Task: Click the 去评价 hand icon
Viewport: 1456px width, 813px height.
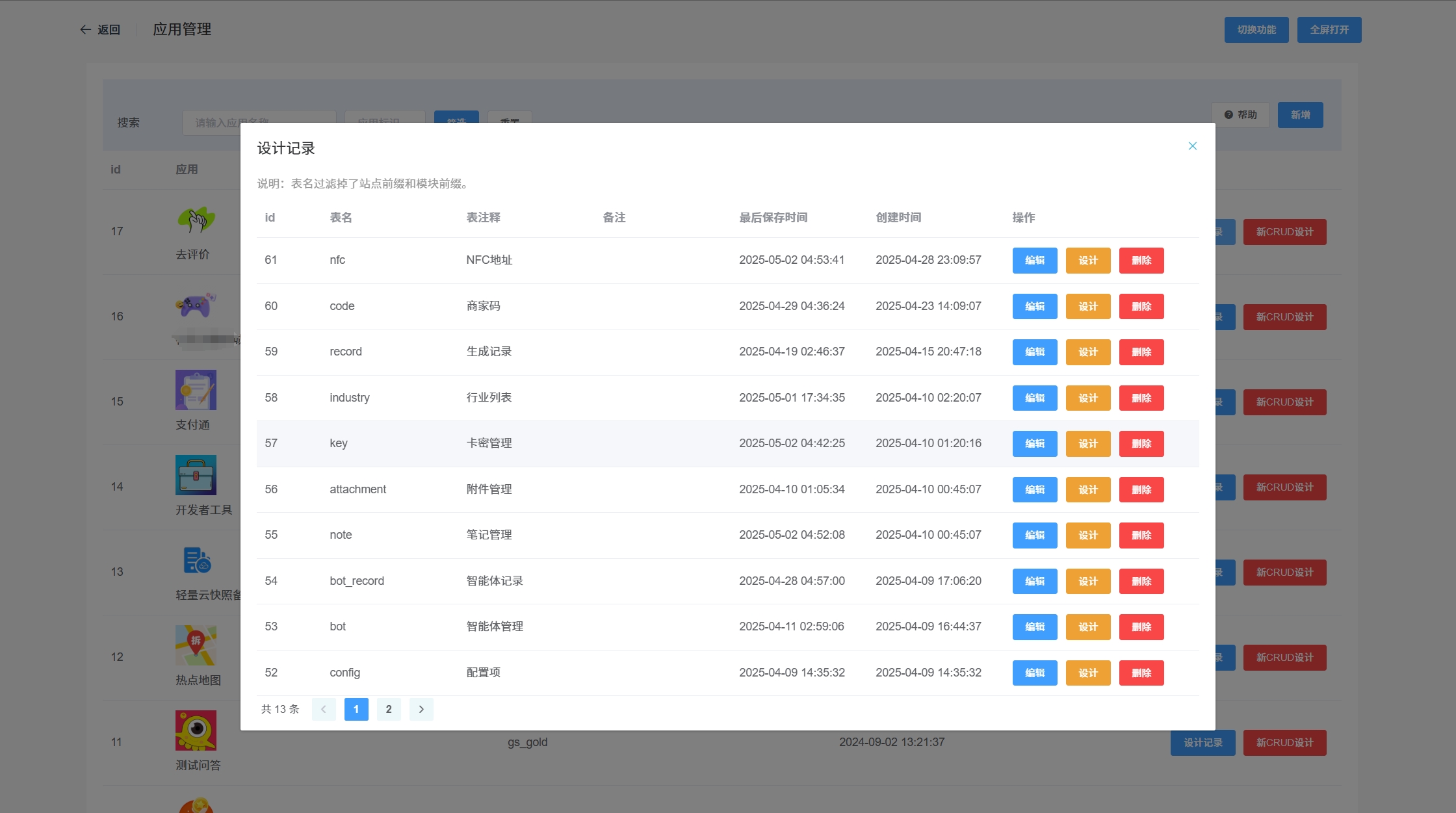Action: (x=196, y=220)
